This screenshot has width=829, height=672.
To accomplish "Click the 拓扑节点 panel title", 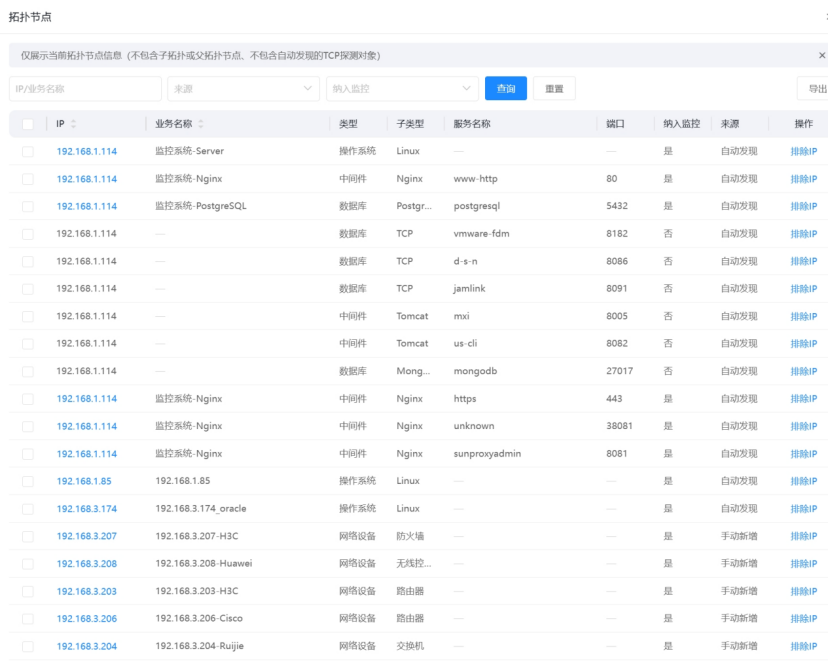I will [x=30, y=17].
